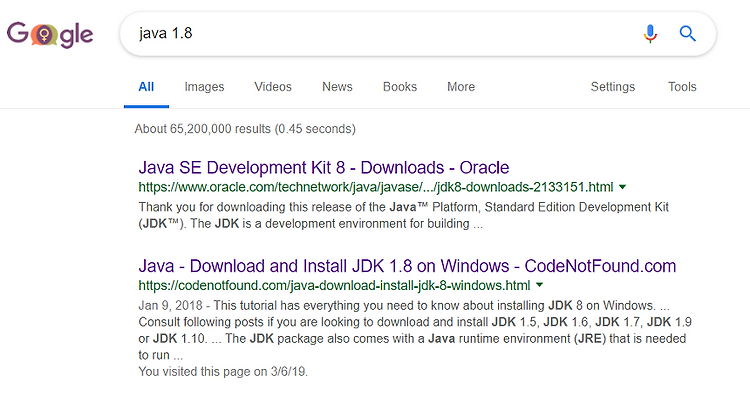Viewport: 750px width, 396px height.
Task: Switch to the Videos tab
Action: pos(273,87)
